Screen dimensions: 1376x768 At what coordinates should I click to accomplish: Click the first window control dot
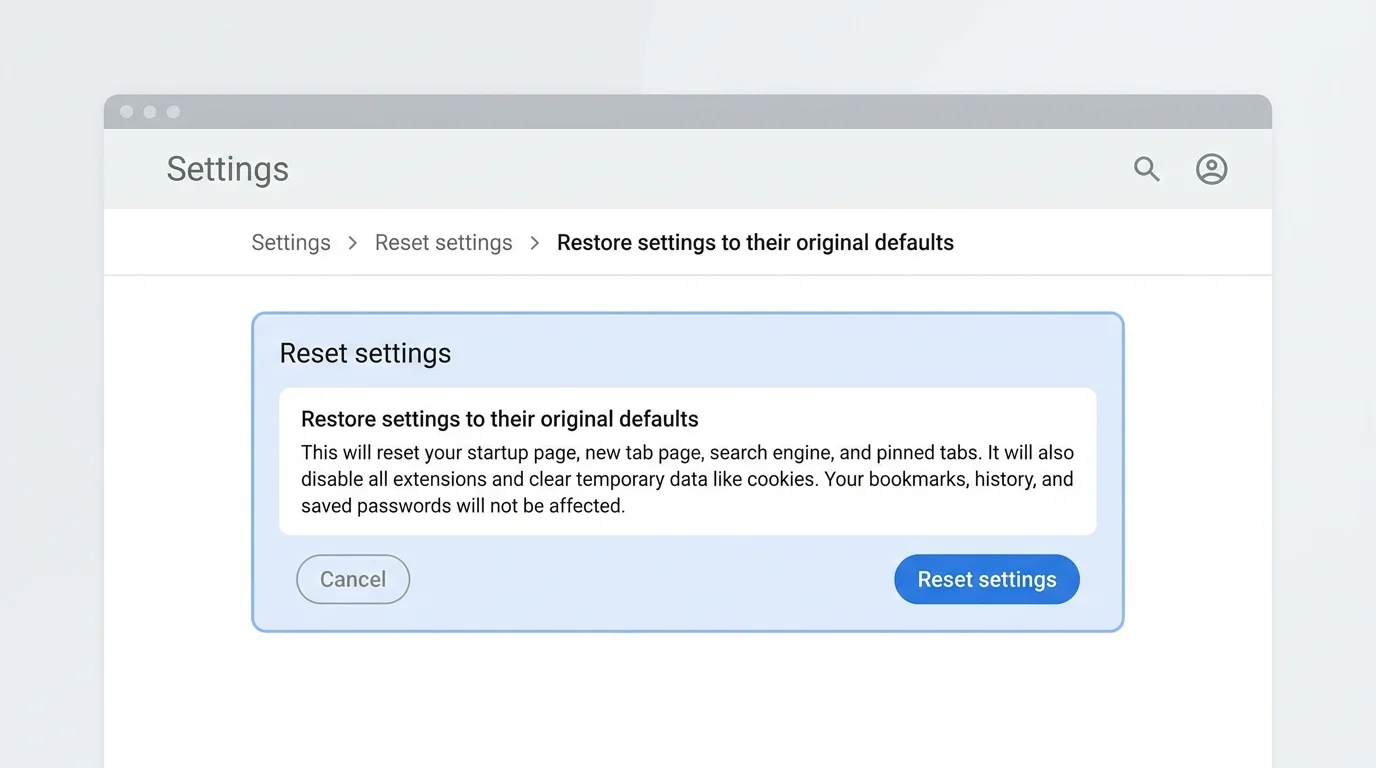[x=127, y=112]
